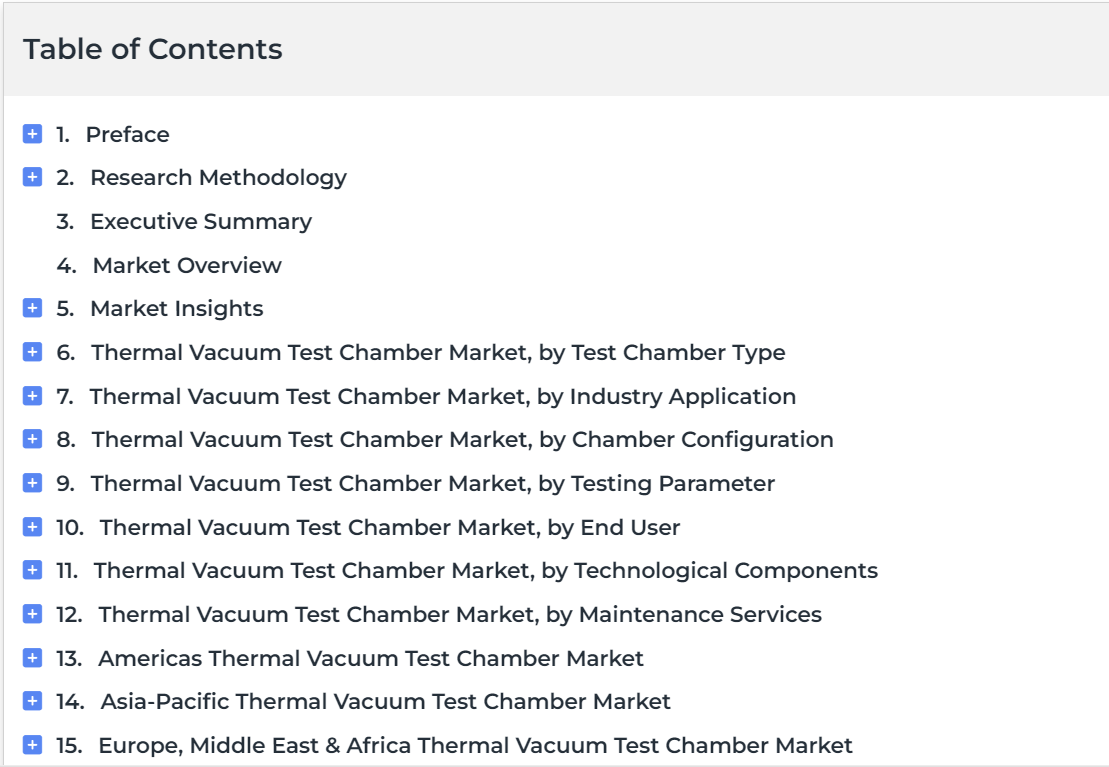Image resolution: width=1109 pixels, height=767 pixels.
Task: Expand section 7 Industry Application icon
Action: click(33, 396)
